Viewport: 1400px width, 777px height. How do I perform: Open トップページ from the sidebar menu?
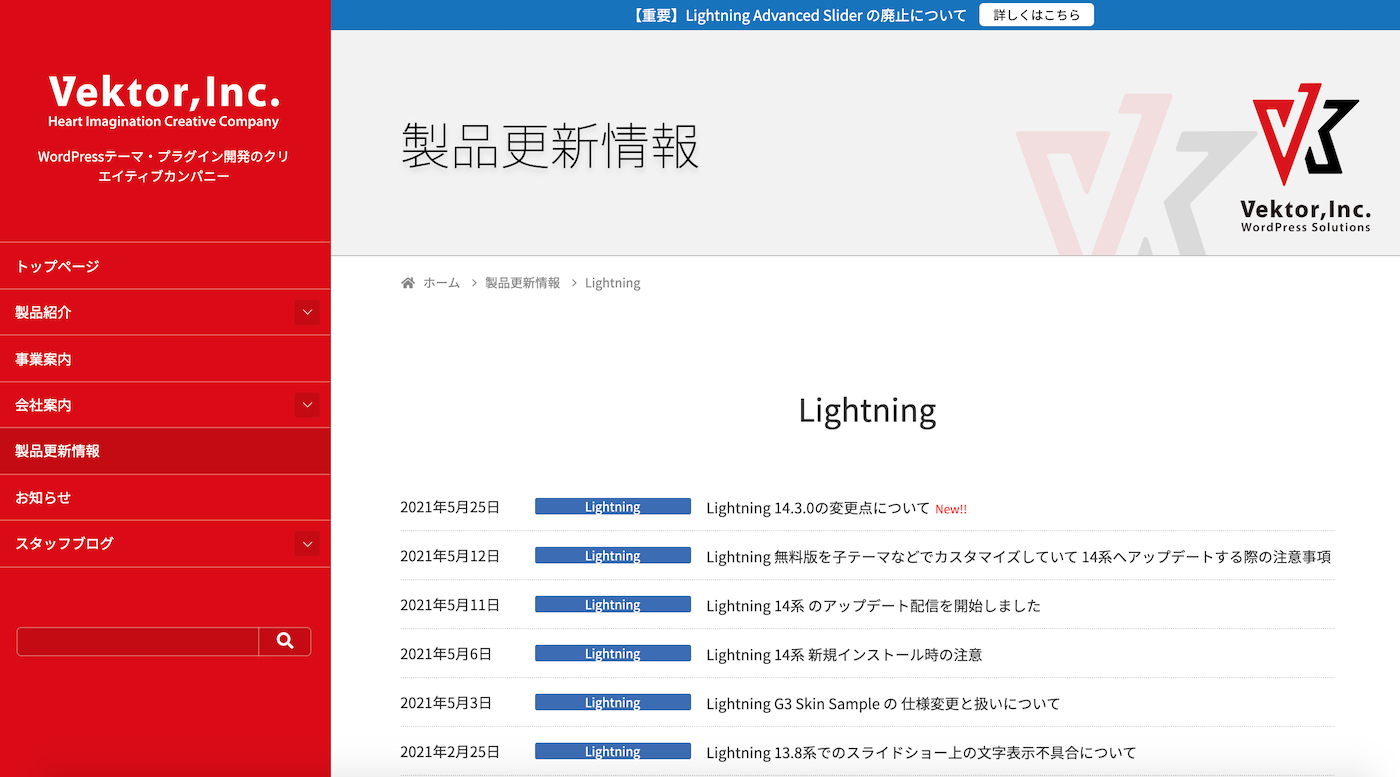[165, 266]
